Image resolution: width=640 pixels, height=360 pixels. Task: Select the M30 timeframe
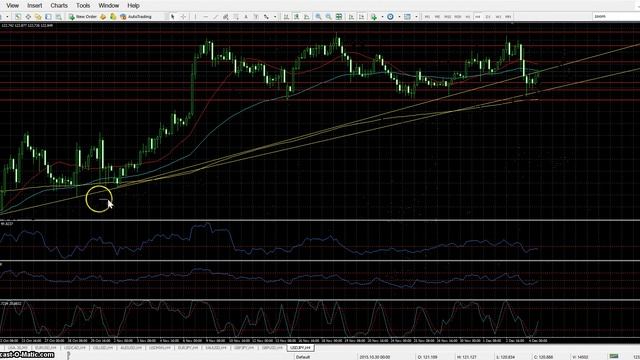pyautogui.click(x=458, y=17)
